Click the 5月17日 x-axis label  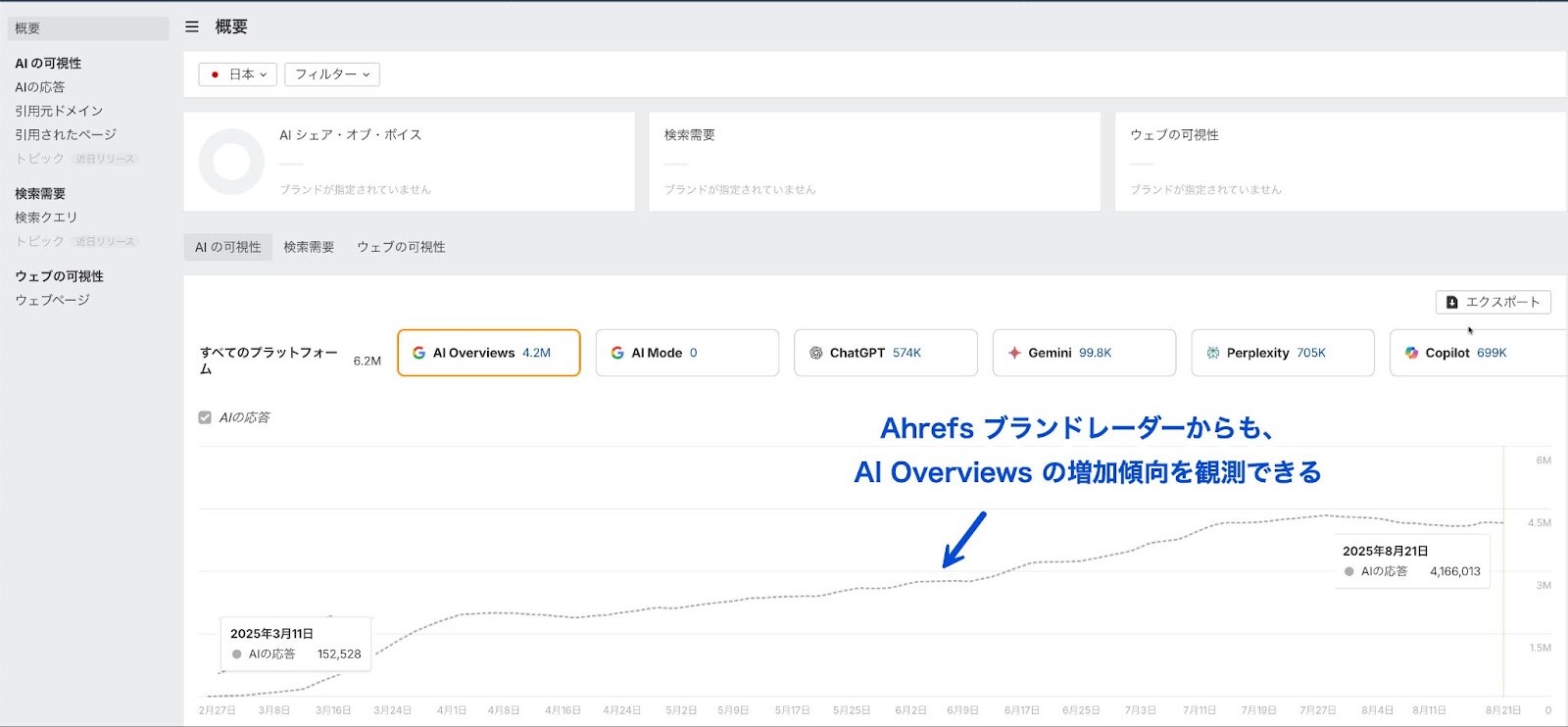pos(793,710)
